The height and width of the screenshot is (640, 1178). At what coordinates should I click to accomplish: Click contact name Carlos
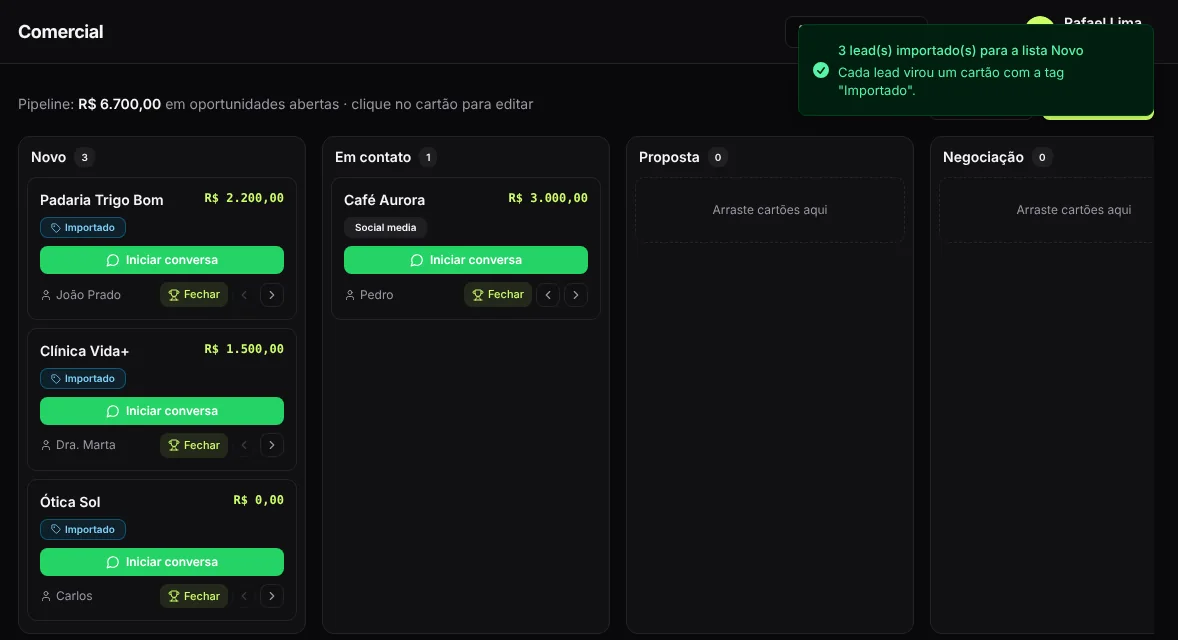pos(74,596)
